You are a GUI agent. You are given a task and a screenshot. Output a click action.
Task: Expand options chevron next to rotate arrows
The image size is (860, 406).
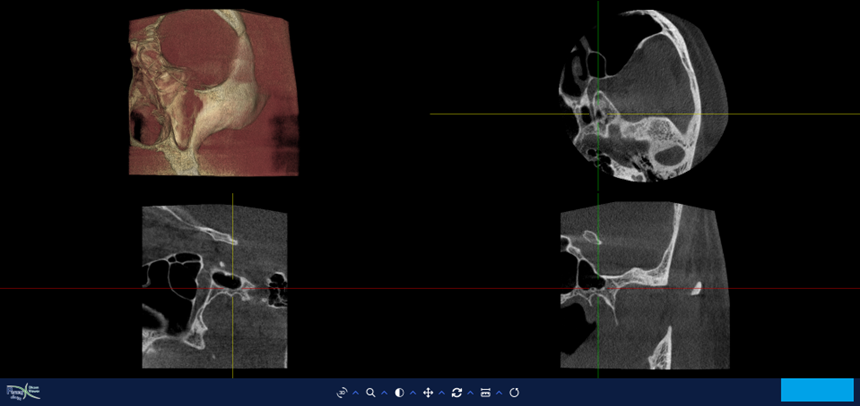pos(471,393)
